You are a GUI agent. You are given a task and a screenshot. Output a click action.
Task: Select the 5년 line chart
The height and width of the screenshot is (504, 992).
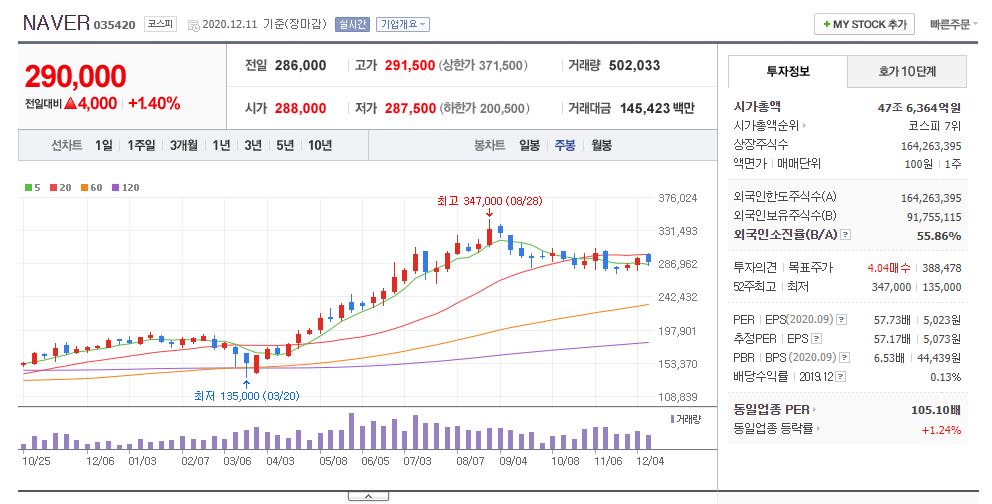point(285,145)
